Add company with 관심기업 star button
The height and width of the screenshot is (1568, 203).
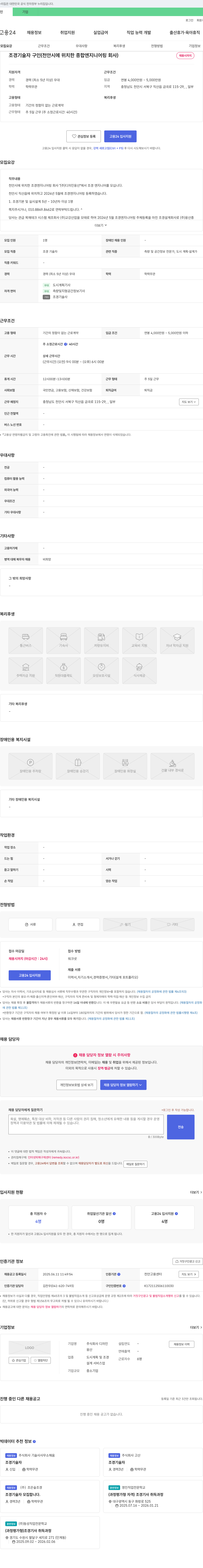pyautogui.click(x=19, y=1360)
